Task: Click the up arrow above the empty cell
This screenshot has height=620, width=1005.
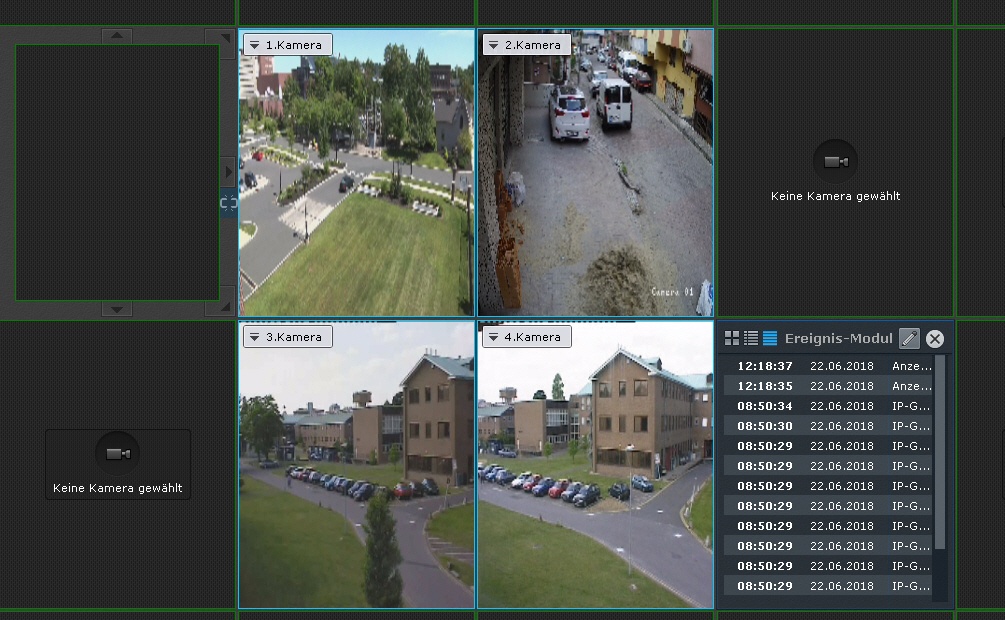Action: pos(117,36)
